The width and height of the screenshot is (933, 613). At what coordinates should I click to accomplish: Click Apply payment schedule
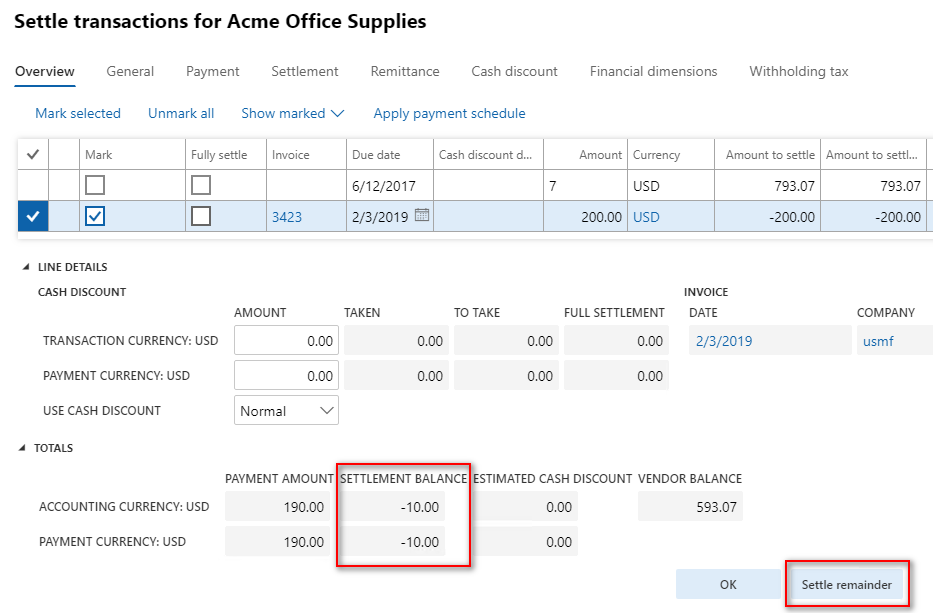tap(449, 113)
